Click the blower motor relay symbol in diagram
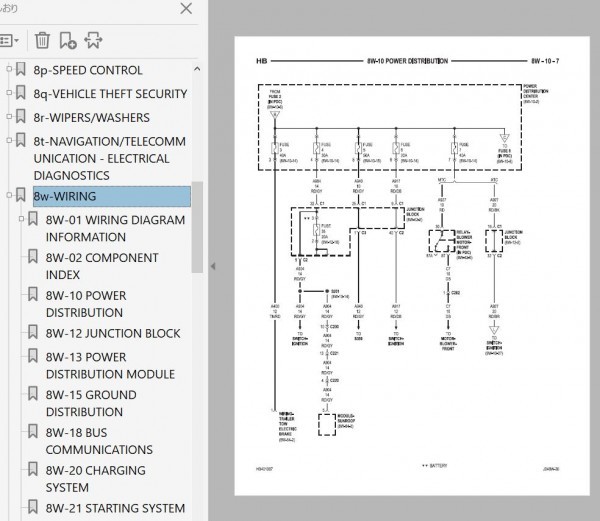The image size is (600, 521). coord(442,241)
